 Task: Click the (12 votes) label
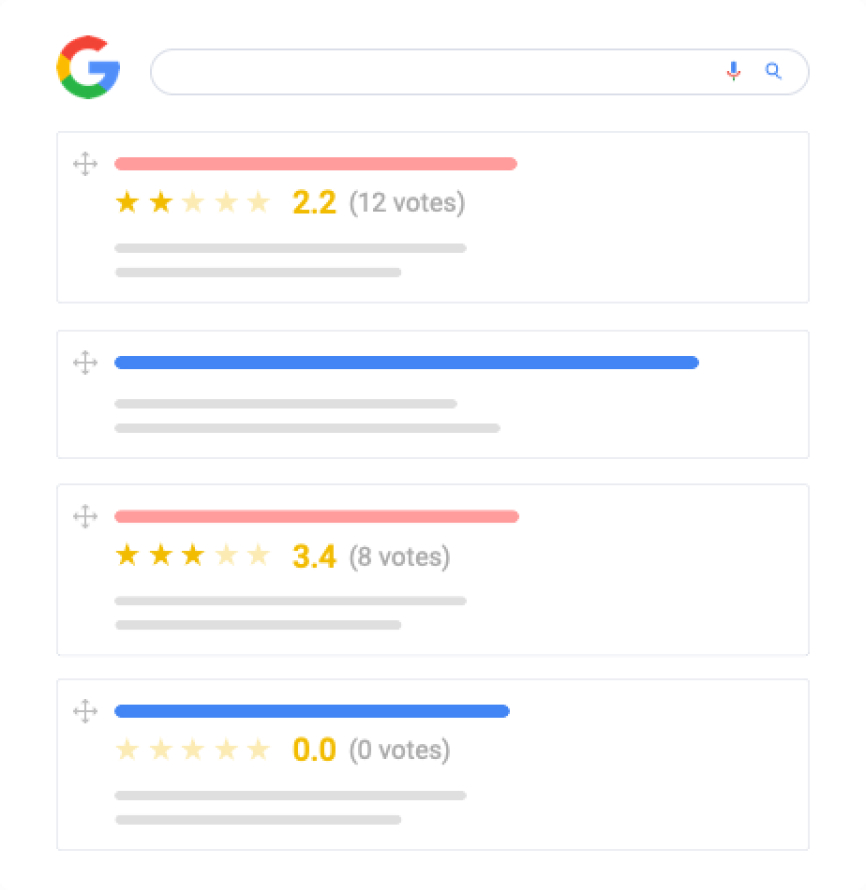coord(407,204)
